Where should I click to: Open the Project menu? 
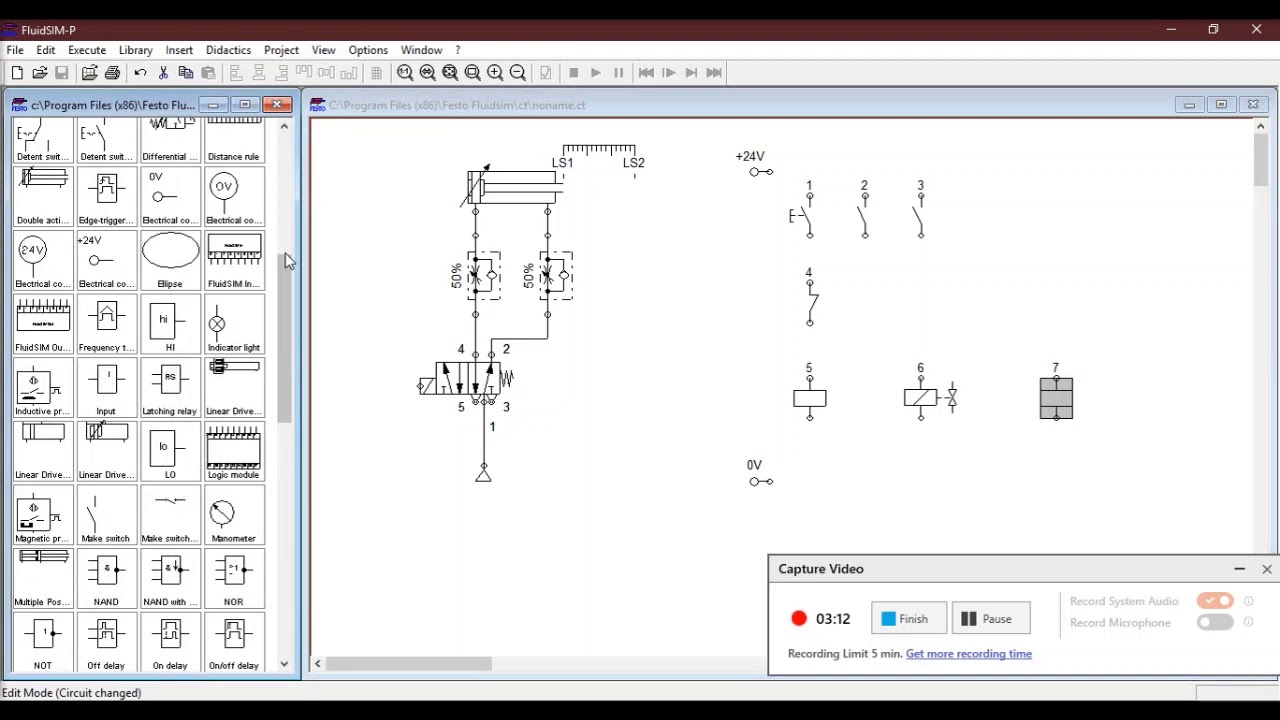[x=281, y=50]
